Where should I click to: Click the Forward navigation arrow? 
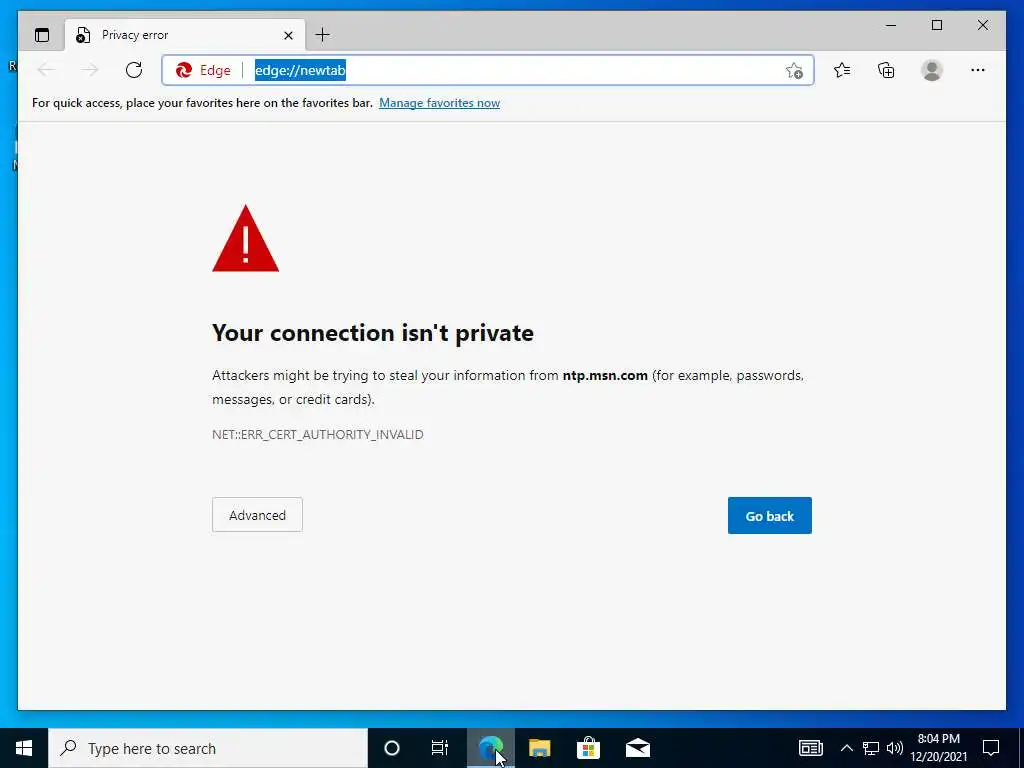coord(90,70)
